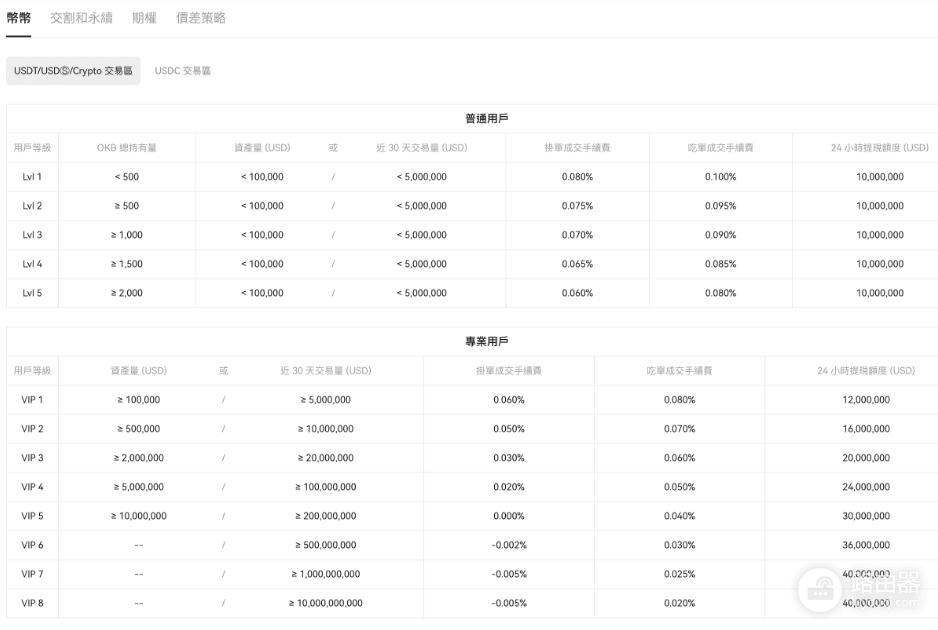
Task: Click the '≥ 1,500' OKB cell
Action: click(x=127, y=264)
